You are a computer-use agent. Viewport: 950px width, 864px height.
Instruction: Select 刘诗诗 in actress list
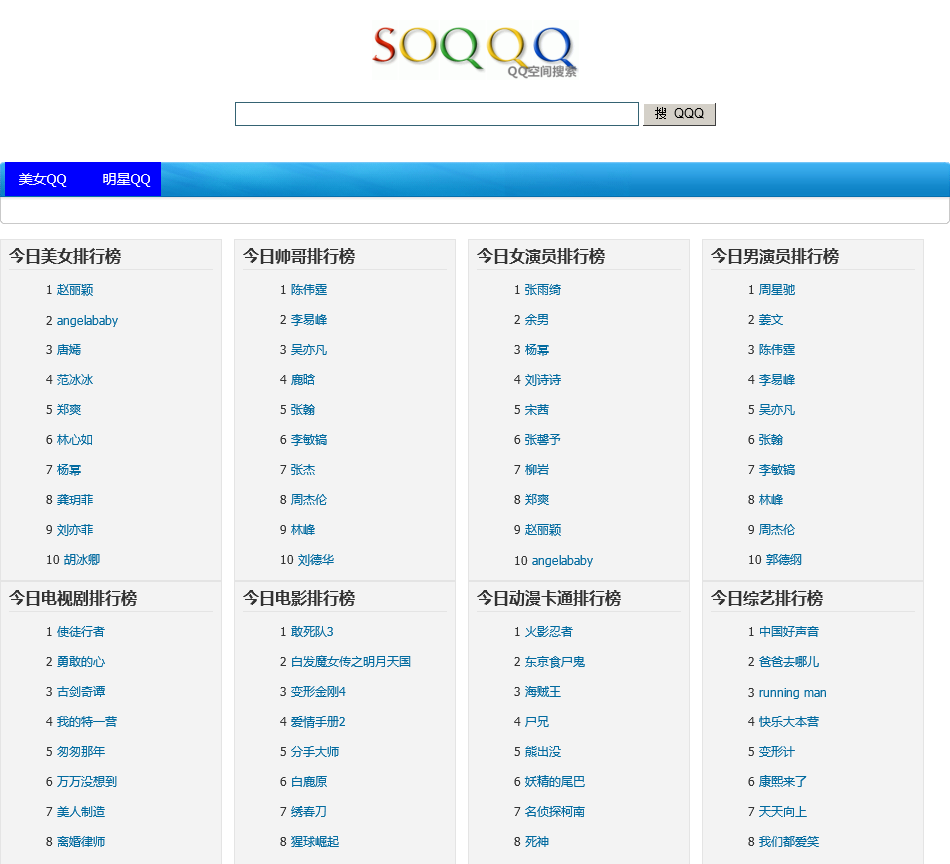[542, 380]
